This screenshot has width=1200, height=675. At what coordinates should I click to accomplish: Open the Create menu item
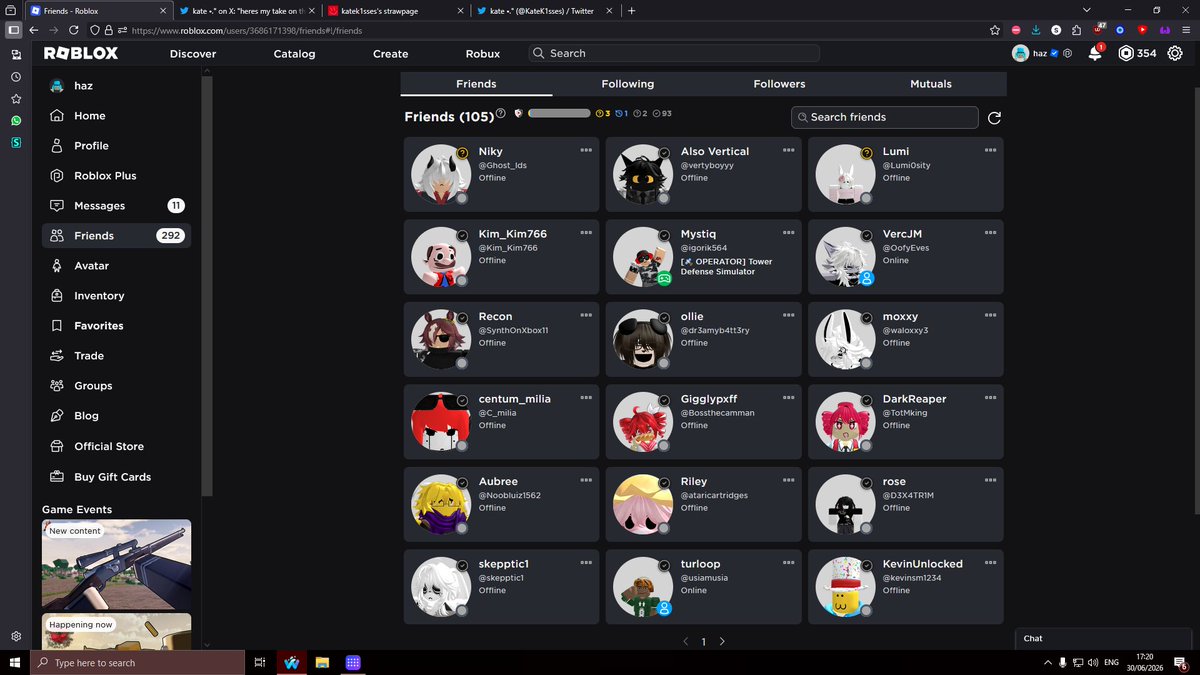(x=390, y=54)
